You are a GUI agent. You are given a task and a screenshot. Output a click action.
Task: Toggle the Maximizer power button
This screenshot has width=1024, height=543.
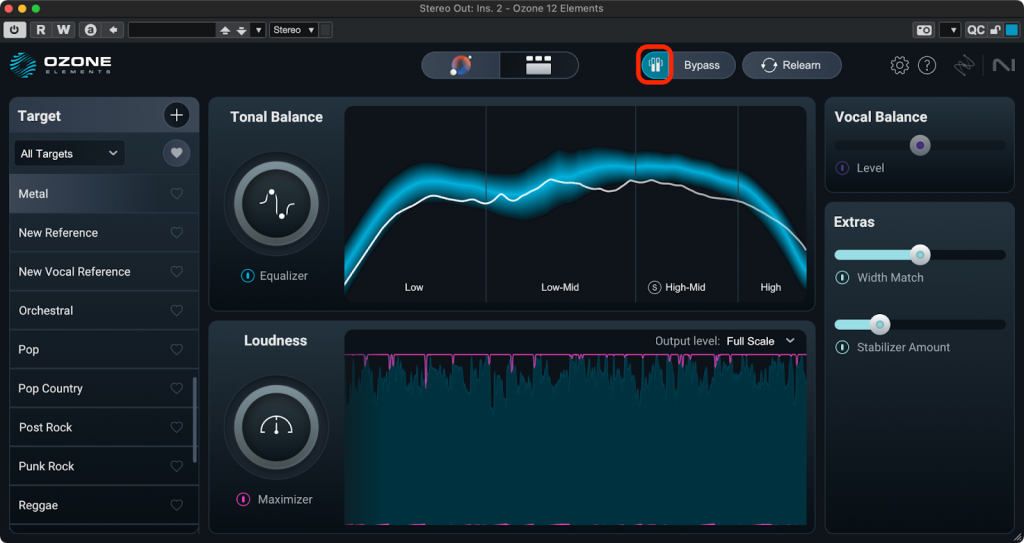pos(243,499)
